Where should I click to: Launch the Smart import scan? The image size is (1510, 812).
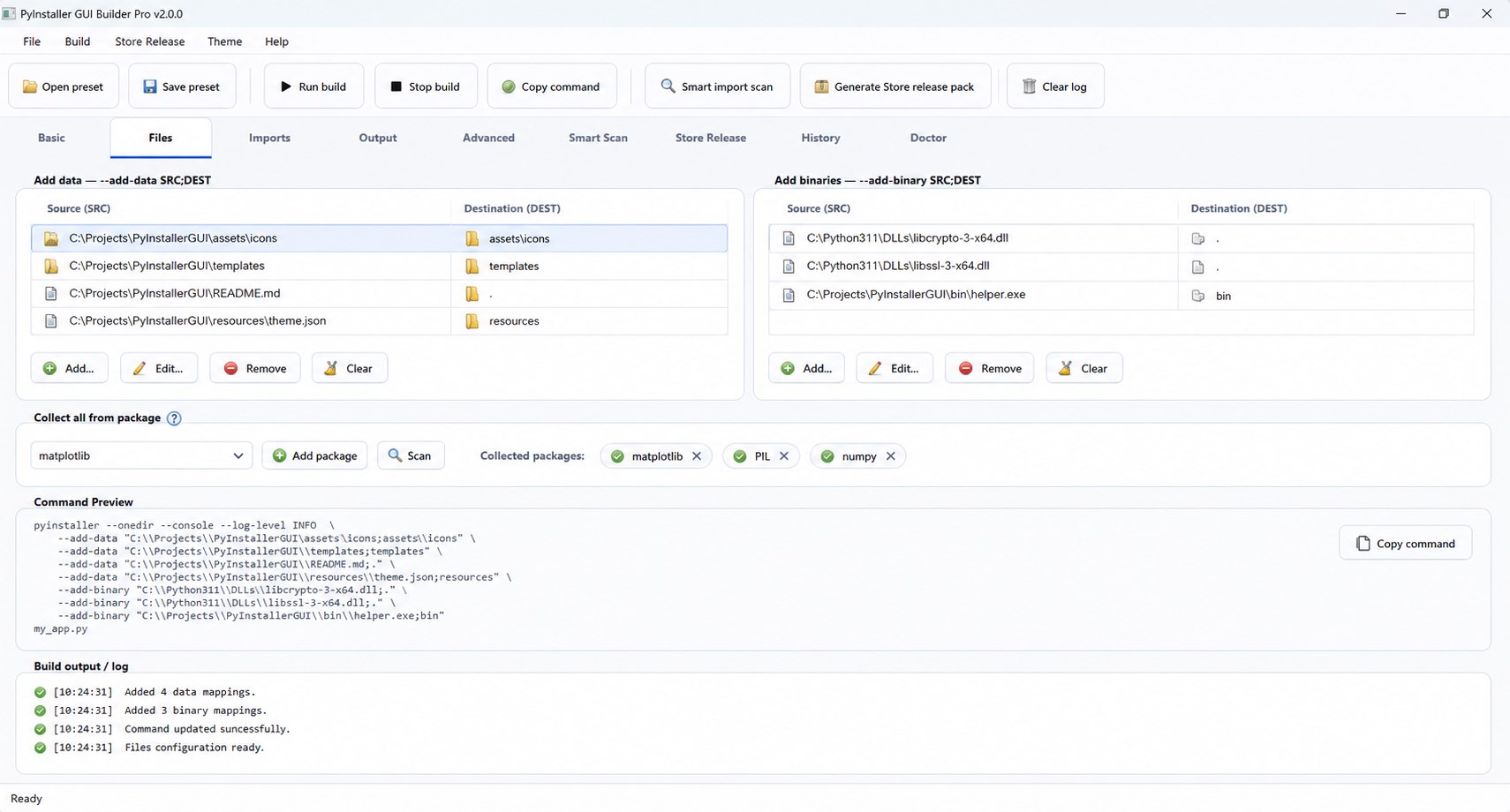(717, 86)
